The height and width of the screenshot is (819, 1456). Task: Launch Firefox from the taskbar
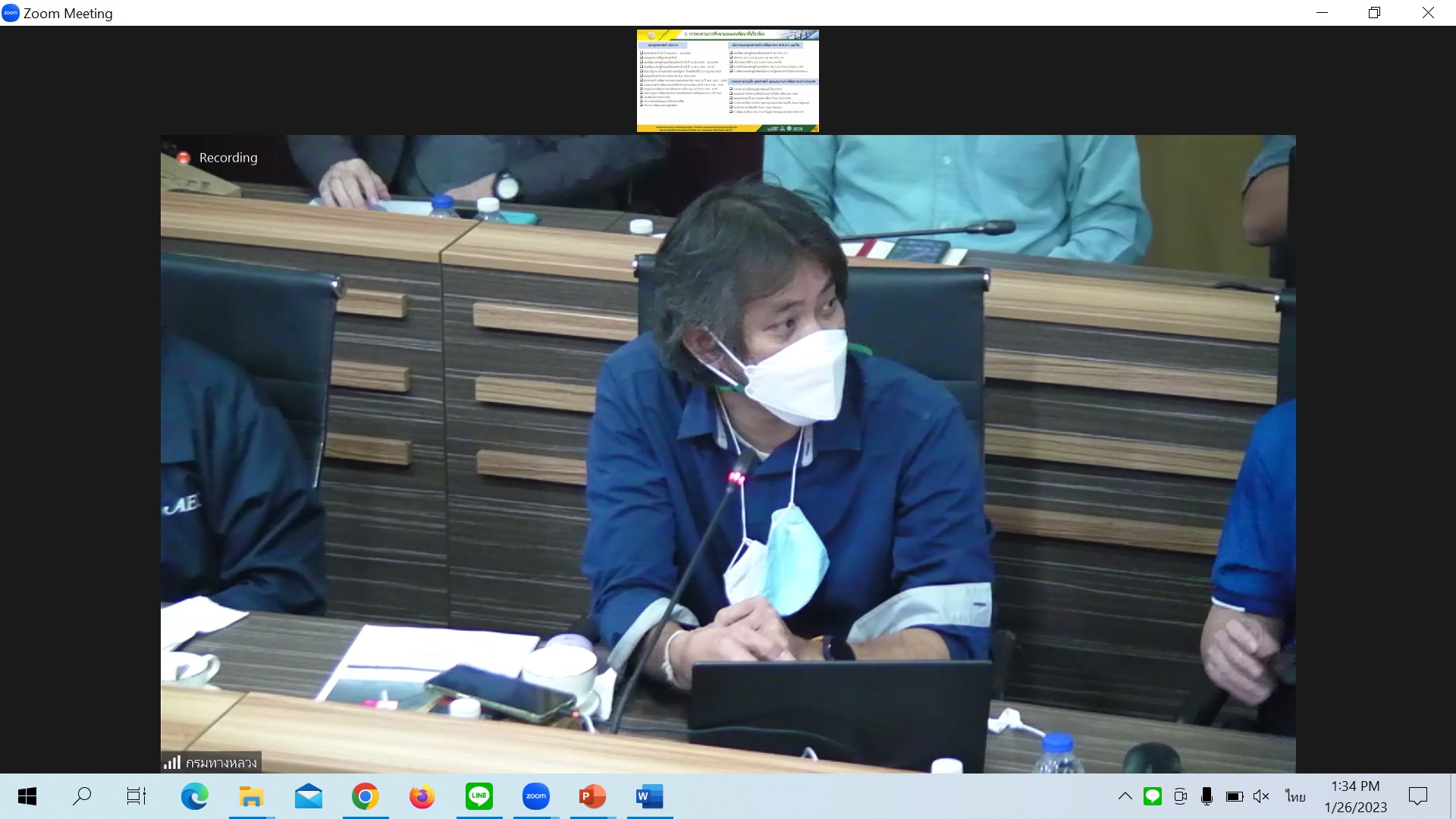tap(422, 796)
